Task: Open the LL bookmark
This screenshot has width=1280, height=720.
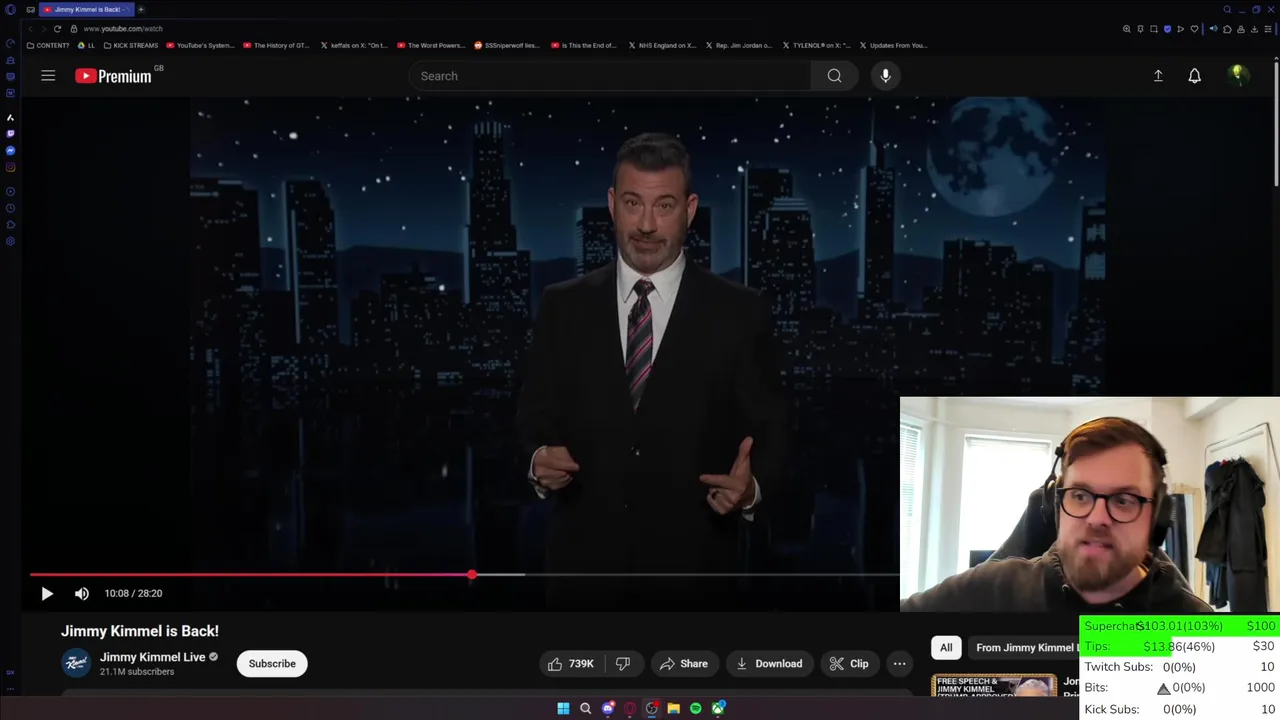Action: pyautogui.click(x=86, y=45)
